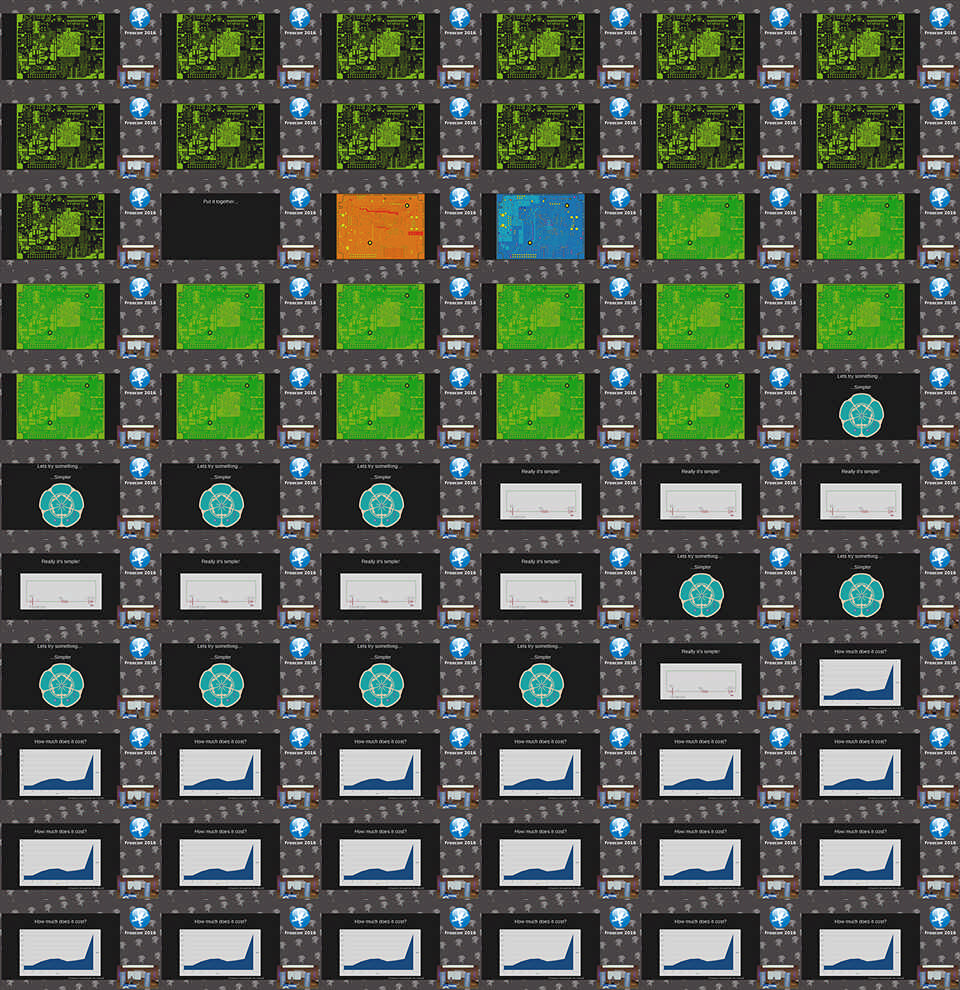960x990 pixels.
Task: Select the "Really it's simple!" thumbnail just before the cost chart
Action: 700,676
